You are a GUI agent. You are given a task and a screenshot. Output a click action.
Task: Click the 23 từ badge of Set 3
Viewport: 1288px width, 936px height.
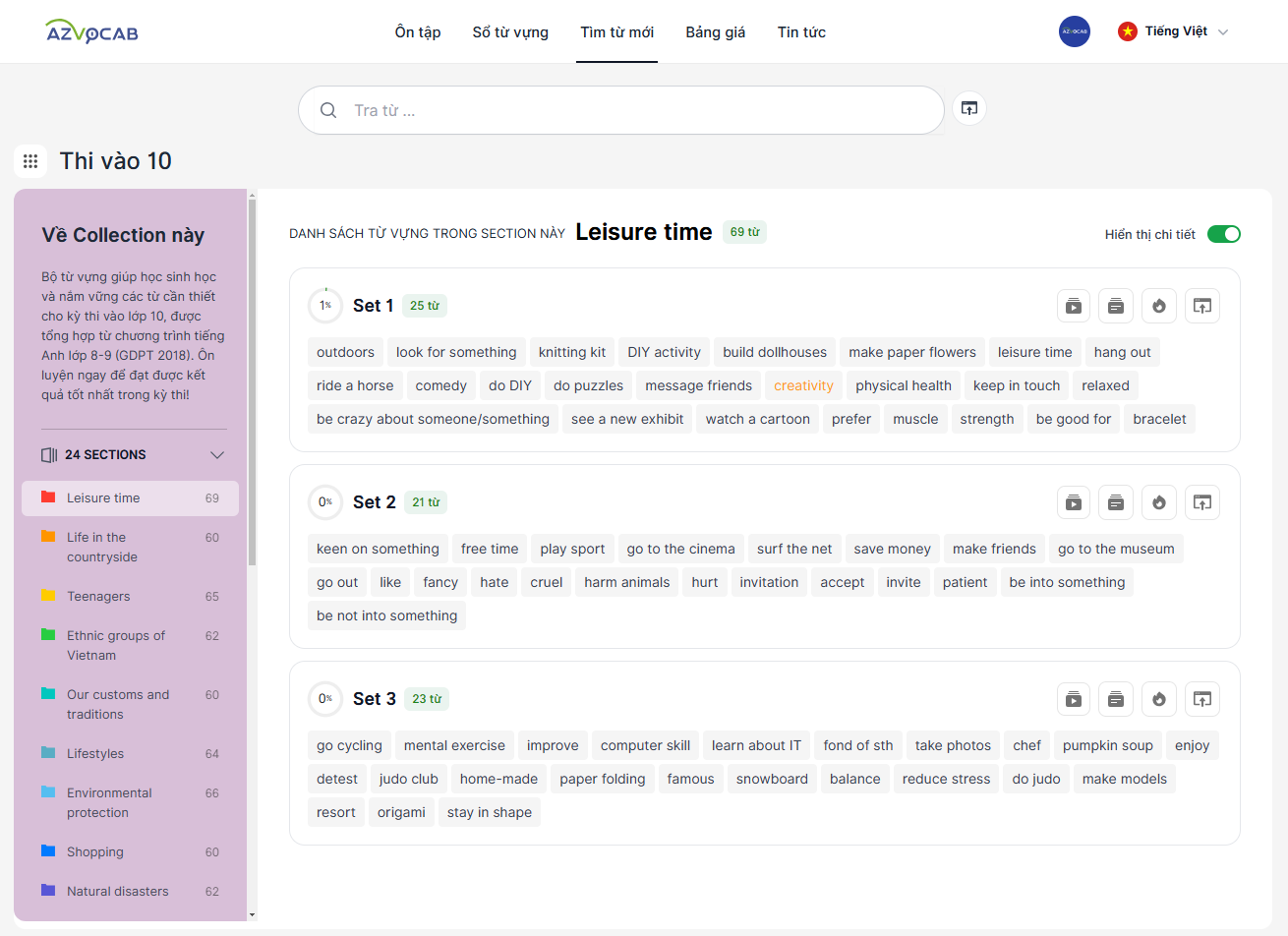pyautogui.click(x=427, y=699)
